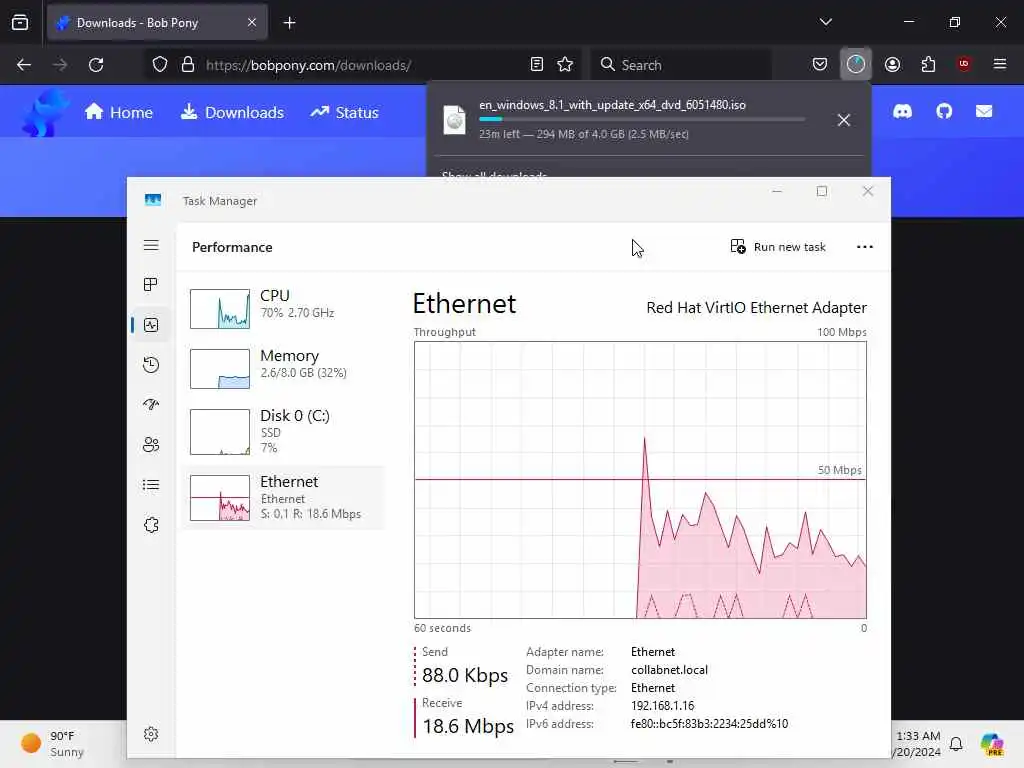
Task: Select Memory performance entry
Action: [x=282, y=368]
